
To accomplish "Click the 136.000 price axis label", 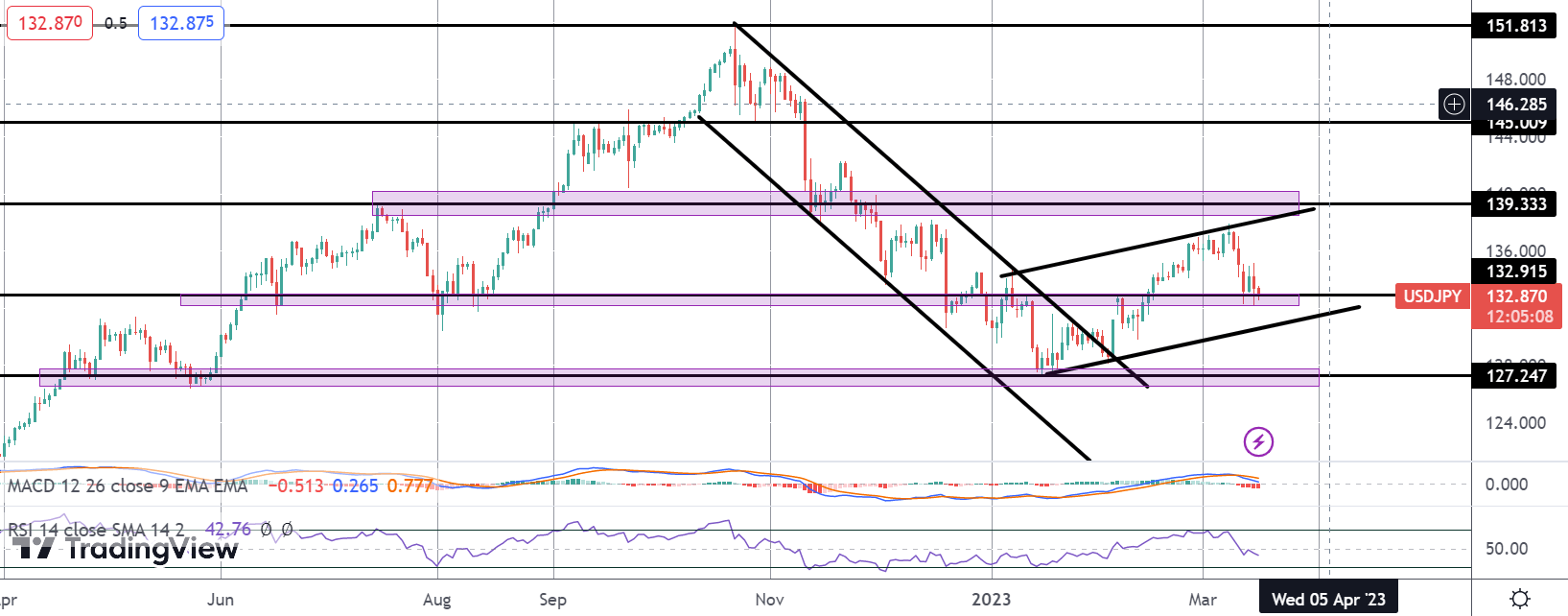I will 1516,251.
